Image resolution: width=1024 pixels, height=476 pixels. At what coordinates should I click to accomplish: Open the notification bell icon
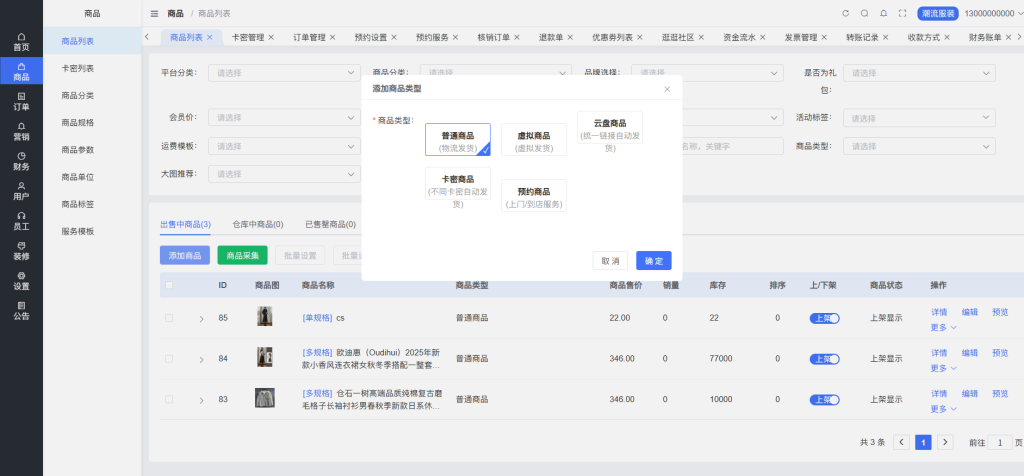click(x=884, y=13)
